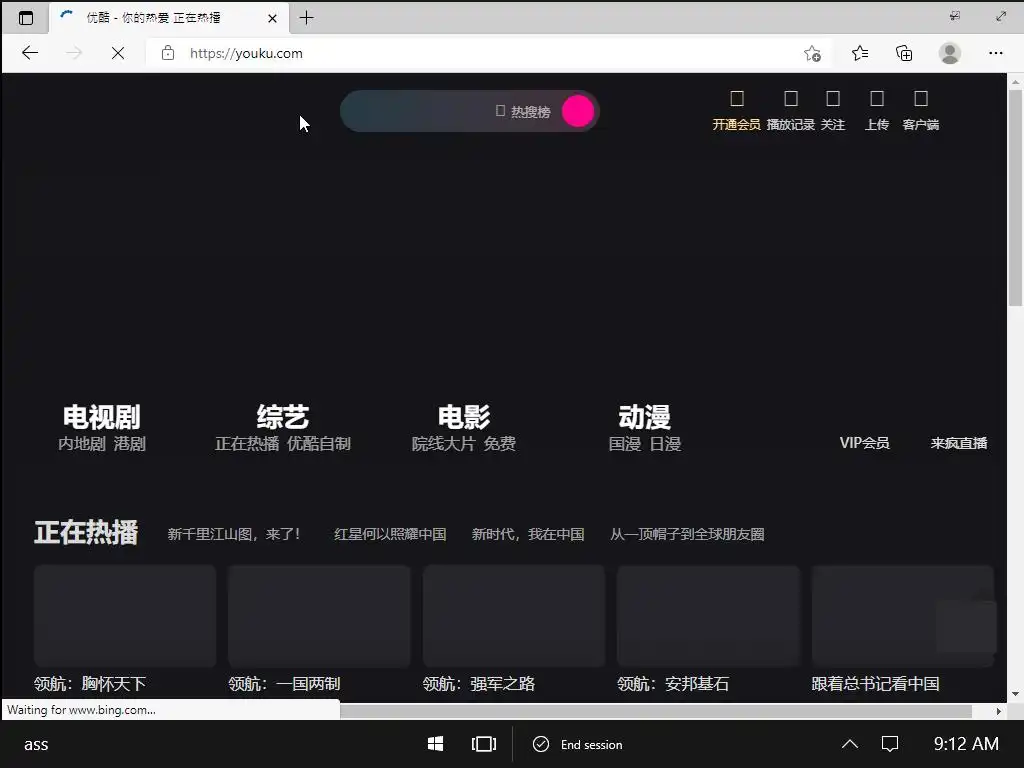Click title 跟着总书记看中国
The width and height of the screenshot is (1024, 768).
(875, 684)
